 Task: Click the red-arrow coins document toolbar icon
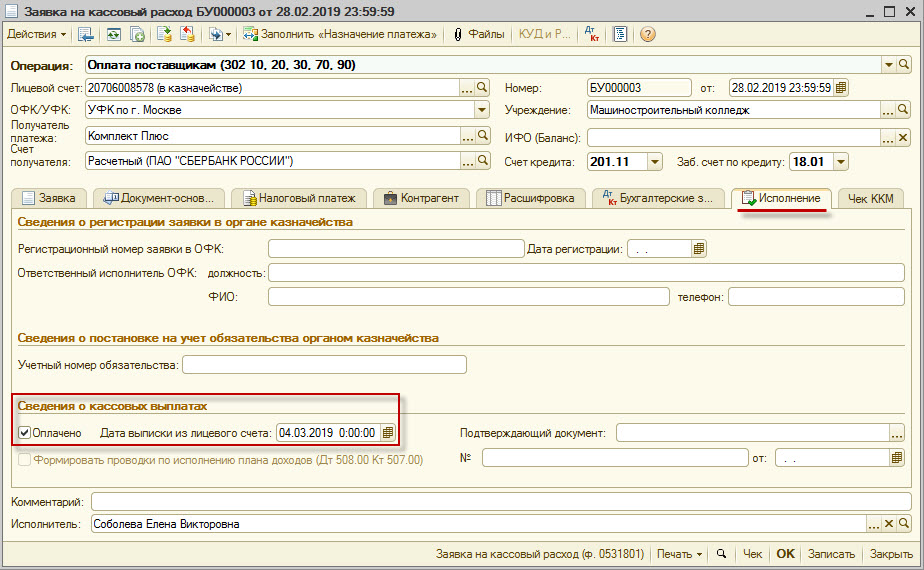(187, 34)
